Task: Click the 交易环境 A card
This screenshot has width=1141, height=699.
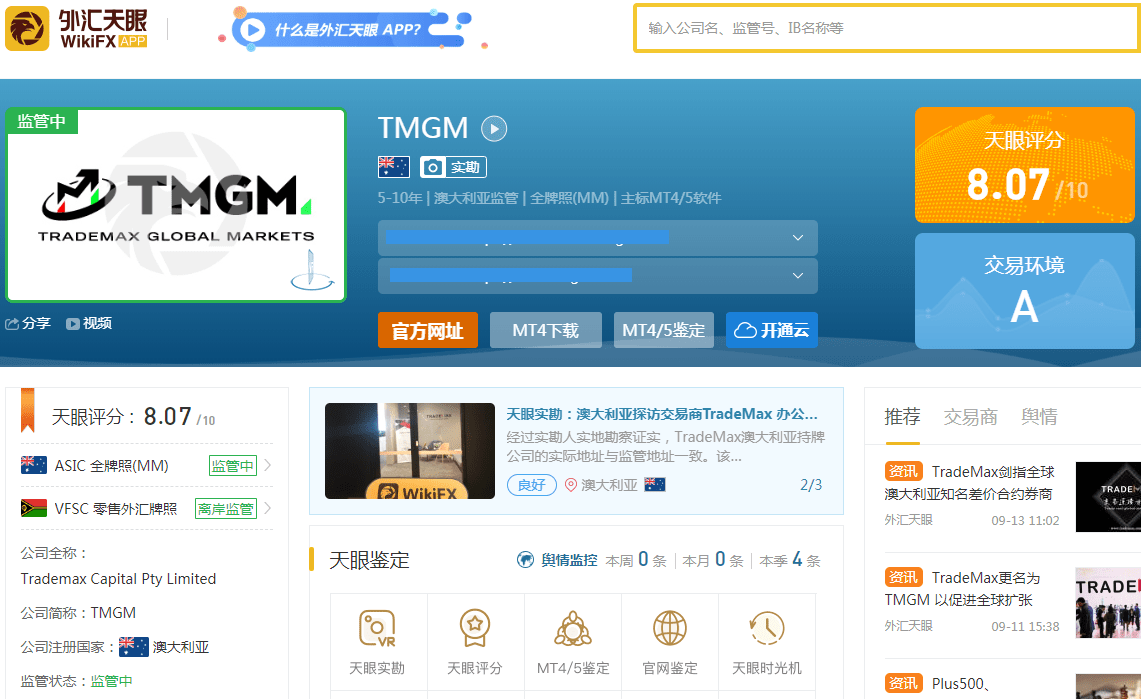Action: 1025,291
